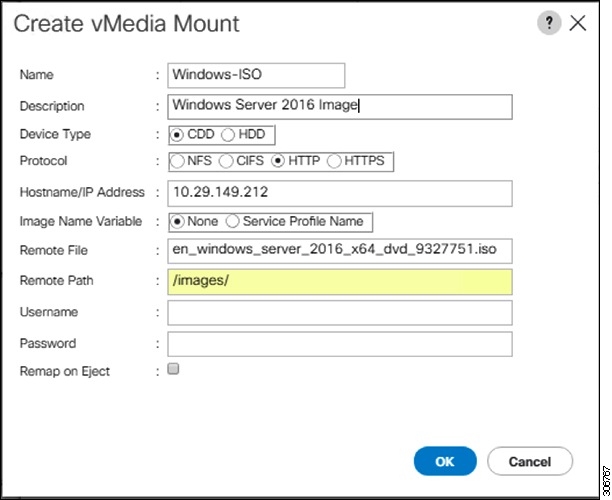The height and width of the screenshot is (500, 612).
Task: Click into the Description text field
Action: tap(340, 106)
